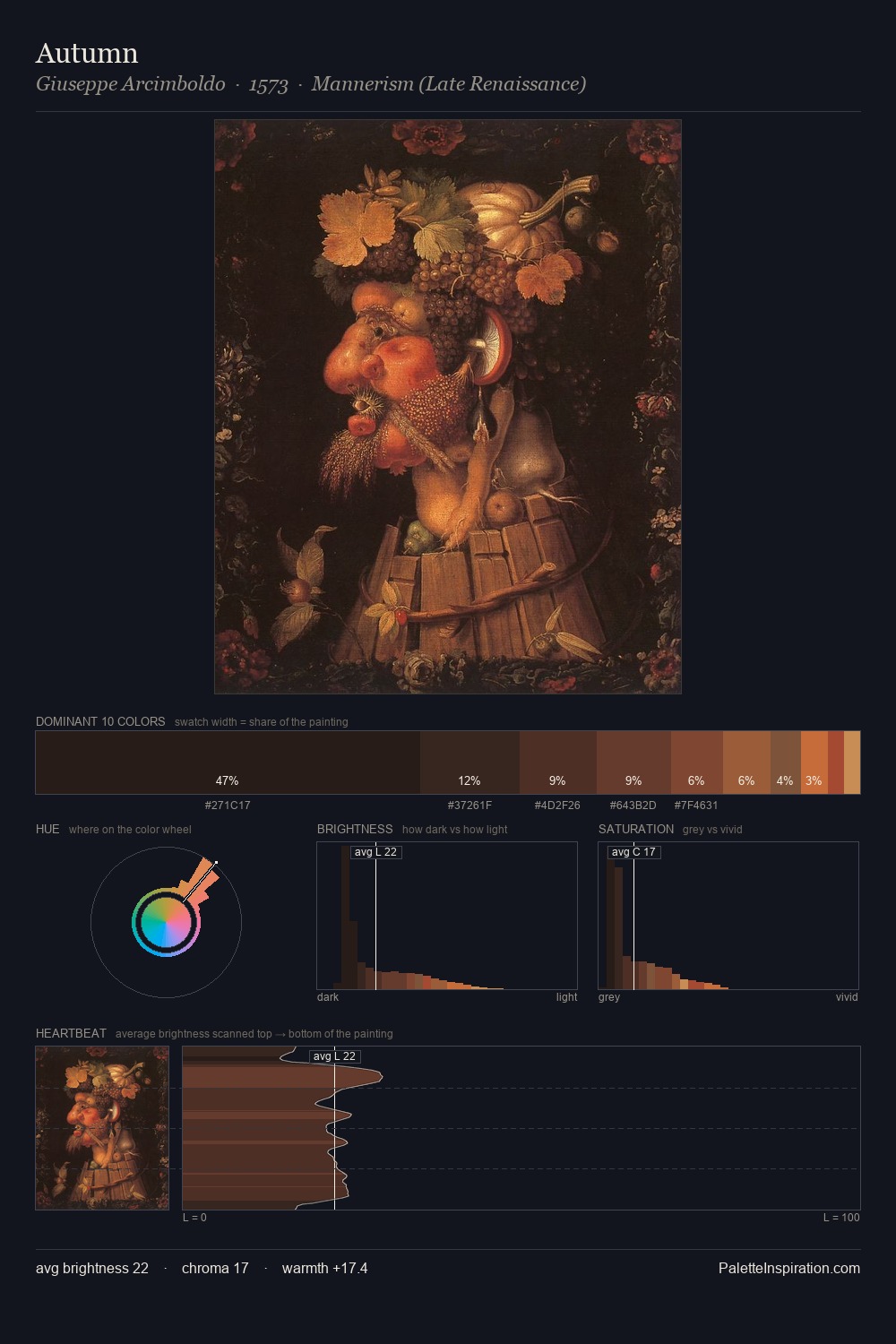Click 'how dark vs how light' caption
Image resolution: width=896 pixels, height=1344 pixels.
point(454,830)
